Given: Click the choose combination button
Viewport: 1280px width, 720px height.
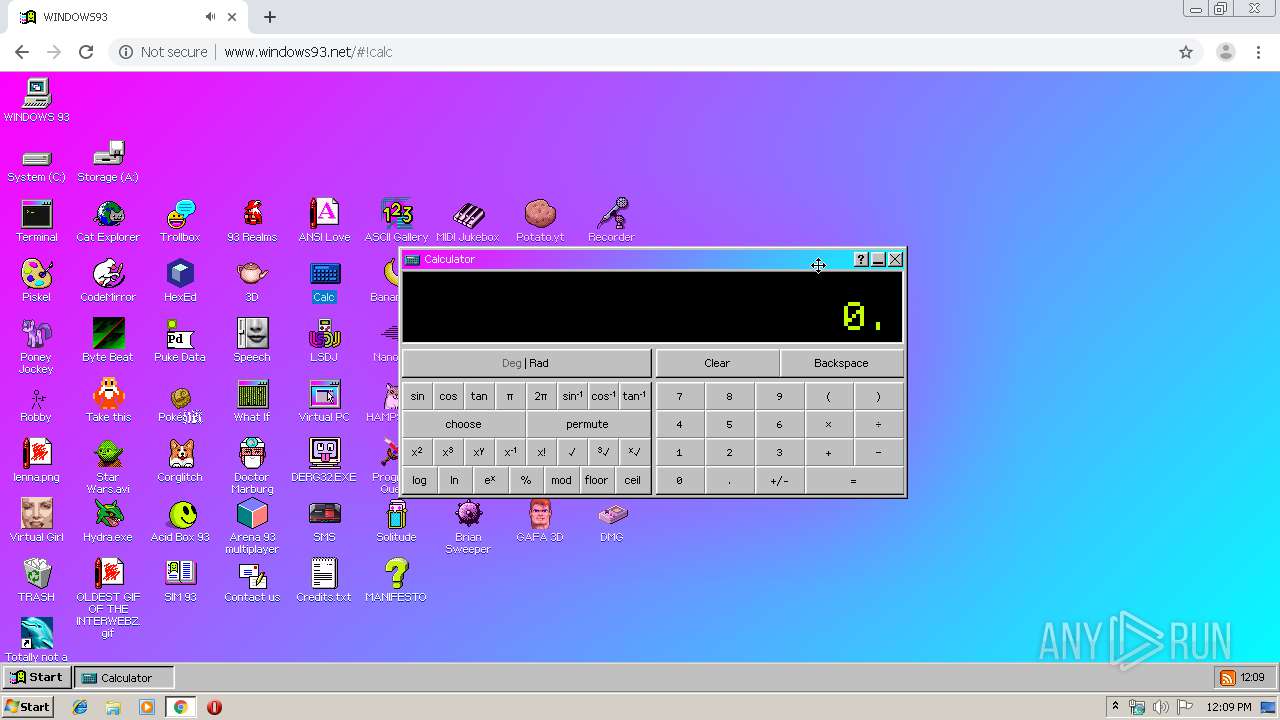Looking at the screenshot, I should [x=463, y=424].
